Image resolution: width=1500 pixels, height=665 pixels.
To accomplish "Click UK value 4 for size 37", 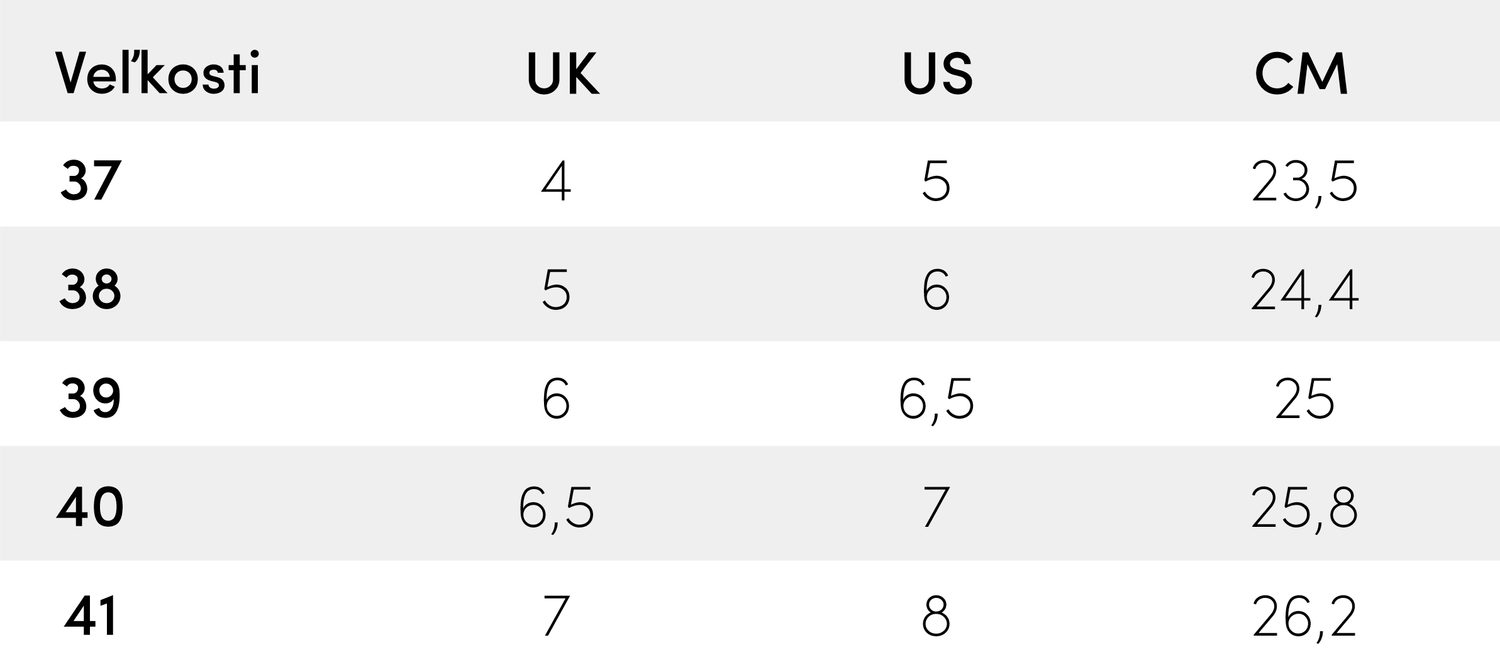I will [556, 182].
